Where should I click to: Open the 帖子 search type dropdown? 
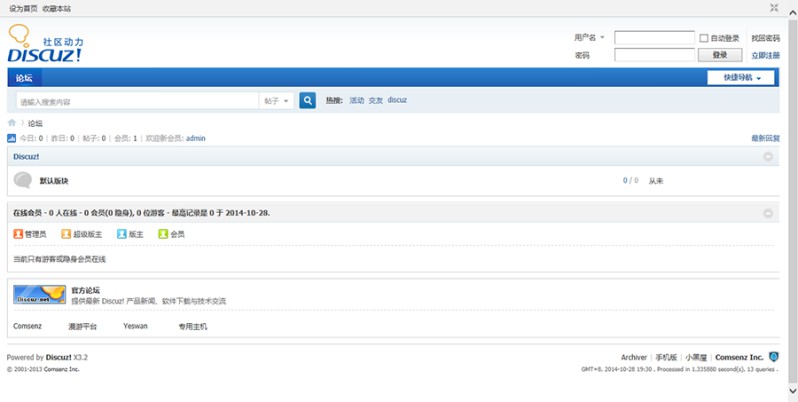277,101
